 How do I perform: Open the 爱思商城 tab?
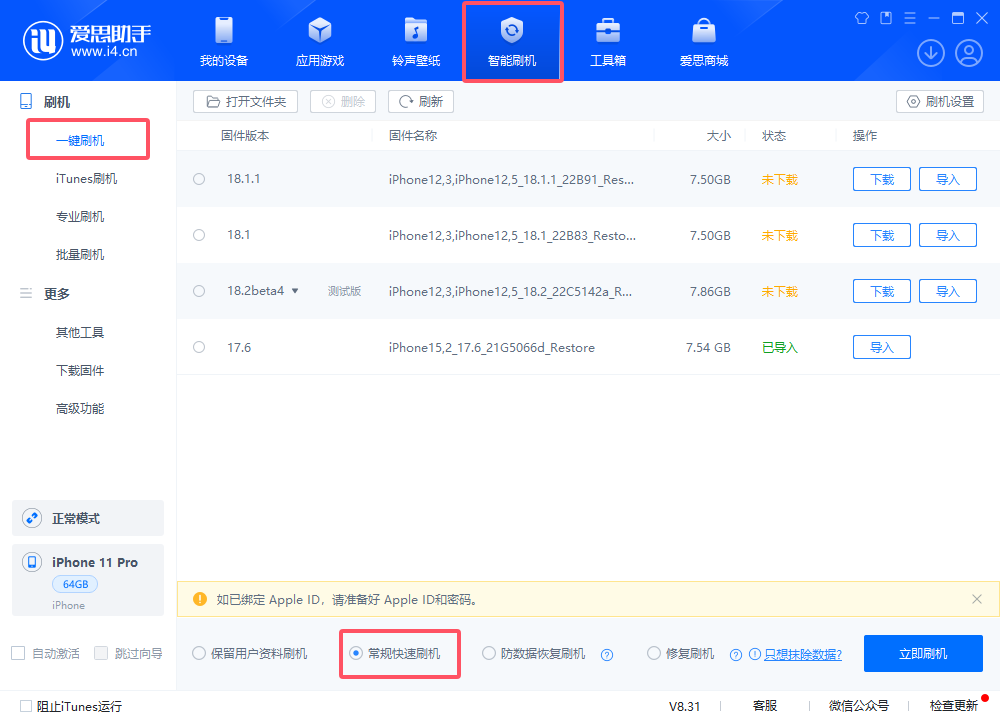tap(704, 42)
